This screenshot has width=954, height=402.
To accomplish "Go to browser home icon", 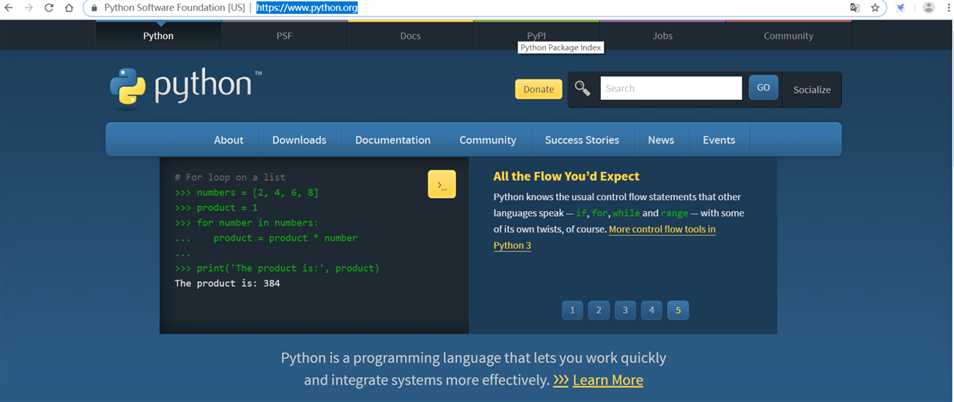I will pyautogui.click(x=69, y=8).
